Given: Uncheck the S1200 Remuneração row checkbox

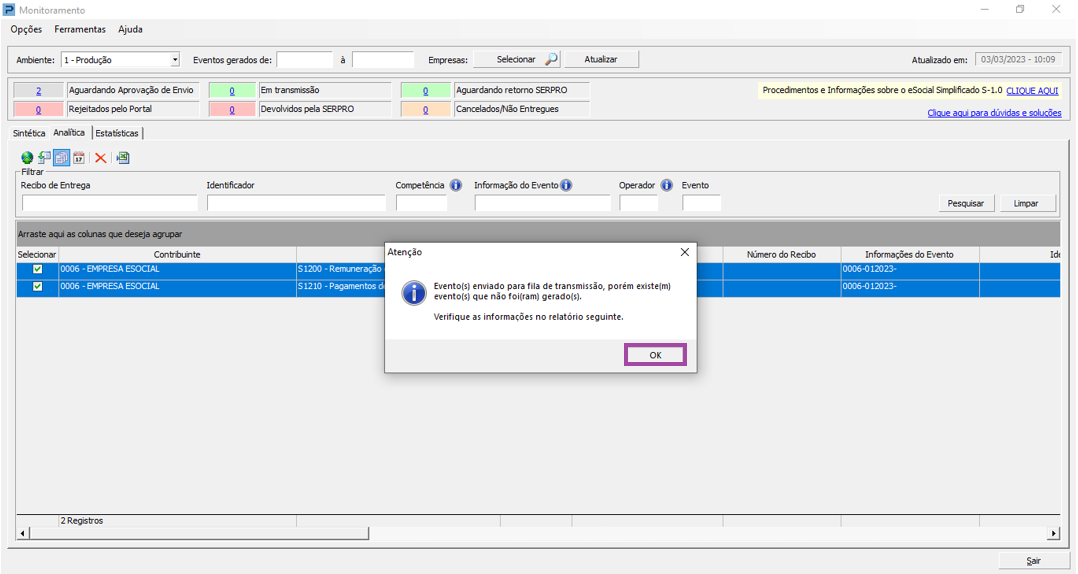Looking at the screenshot, I should point(38,269).
